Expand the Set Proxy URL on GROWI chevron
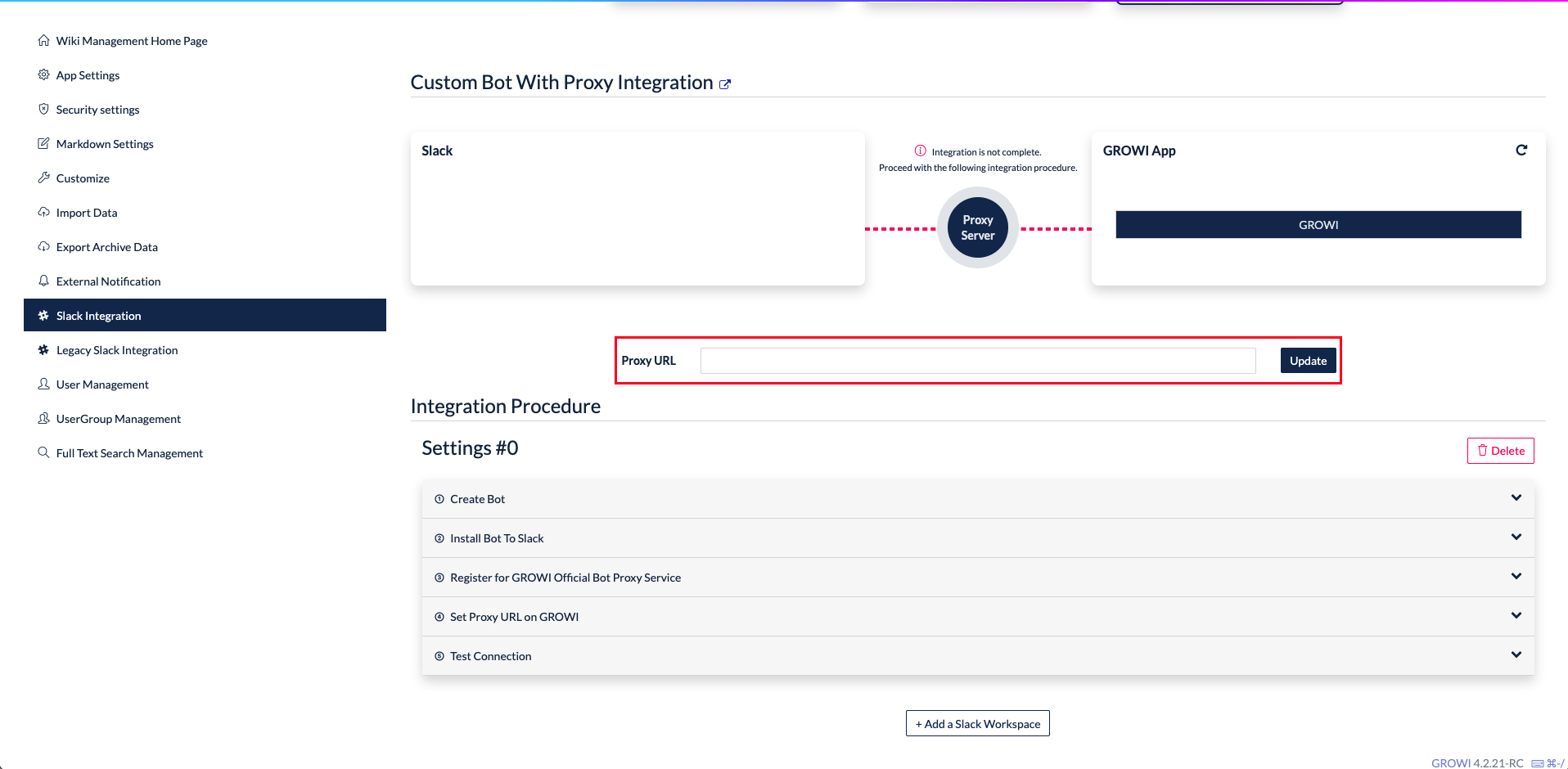 click(x=1516, y=616)
